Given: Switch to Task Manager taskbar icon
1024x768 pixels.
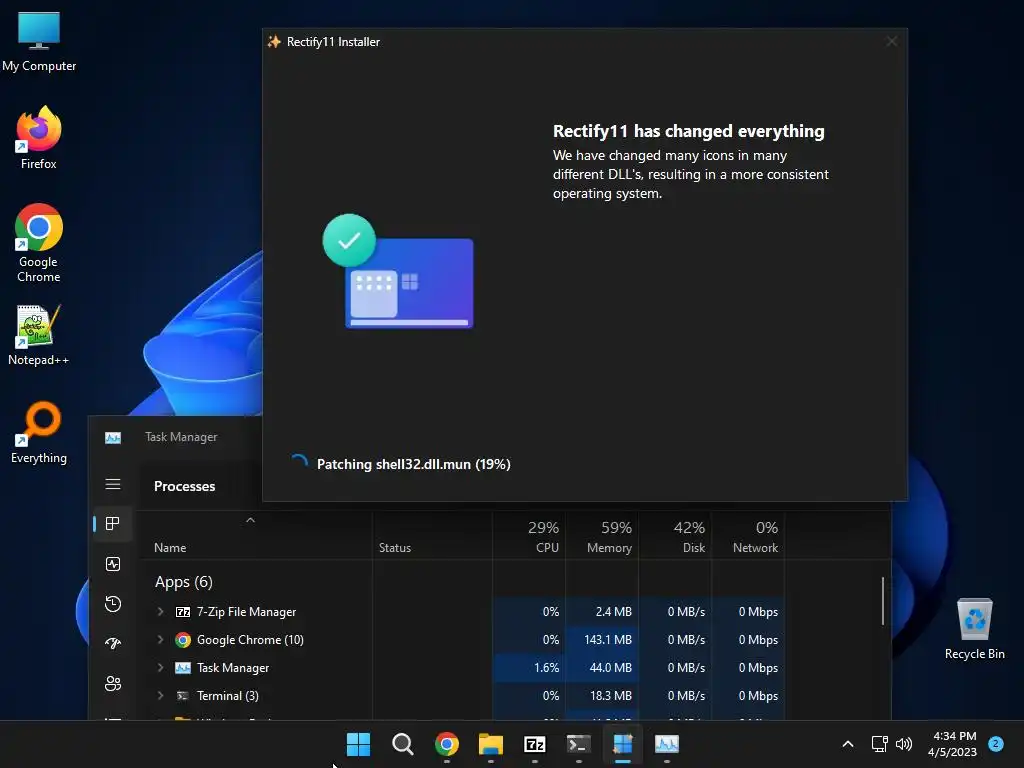Looking at the screenshot, I should [x=667, y=744].
